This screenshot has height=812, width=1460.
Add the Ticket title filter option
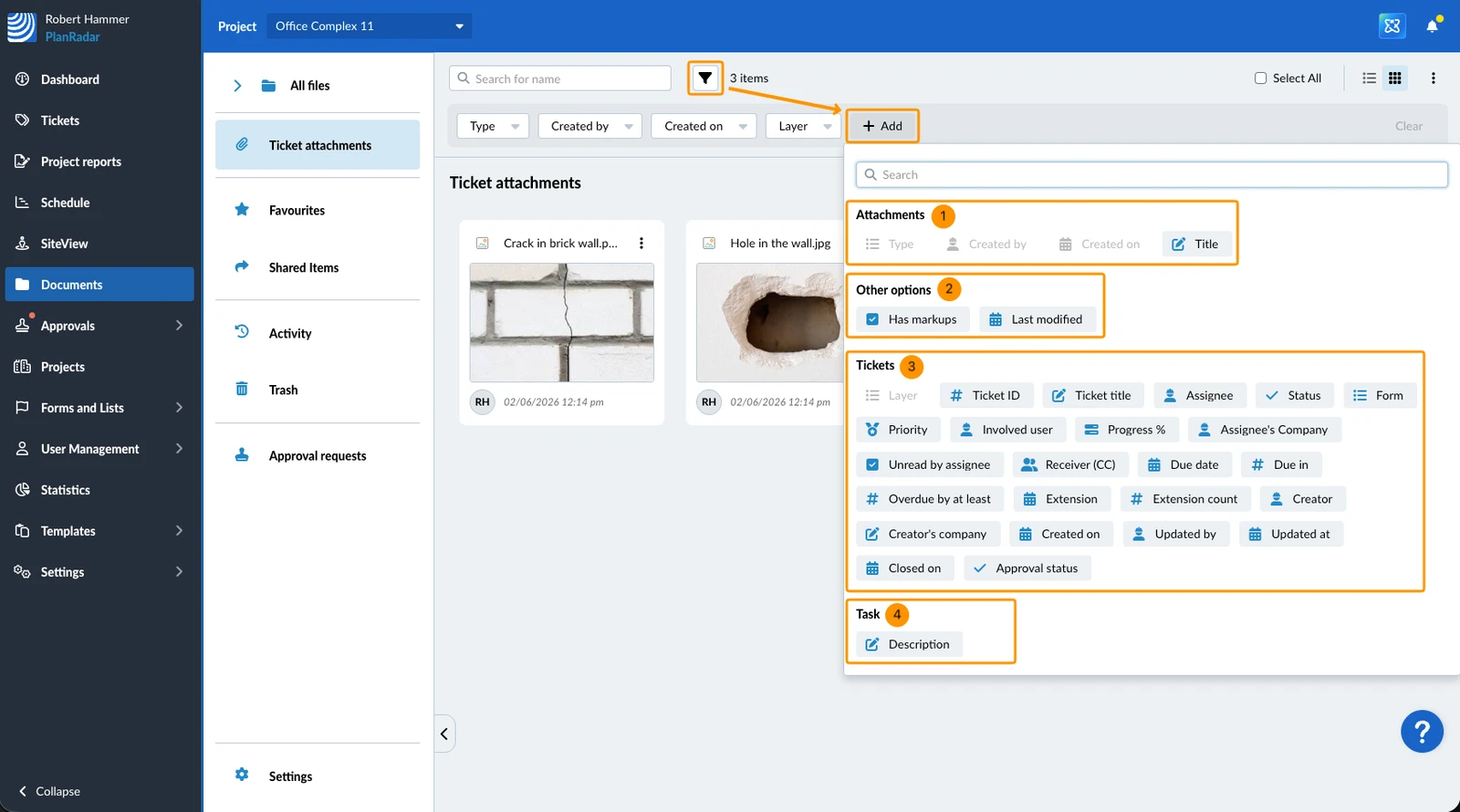click(1093, 395)
